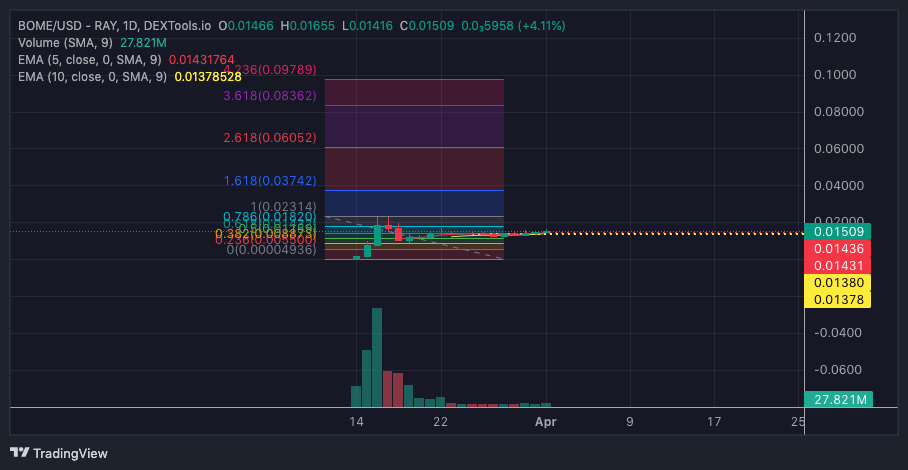Screen dimensions: 908x470
Task: Select the EMA (5, close, 0, SMA, 9) label
Action: (90, 60)
